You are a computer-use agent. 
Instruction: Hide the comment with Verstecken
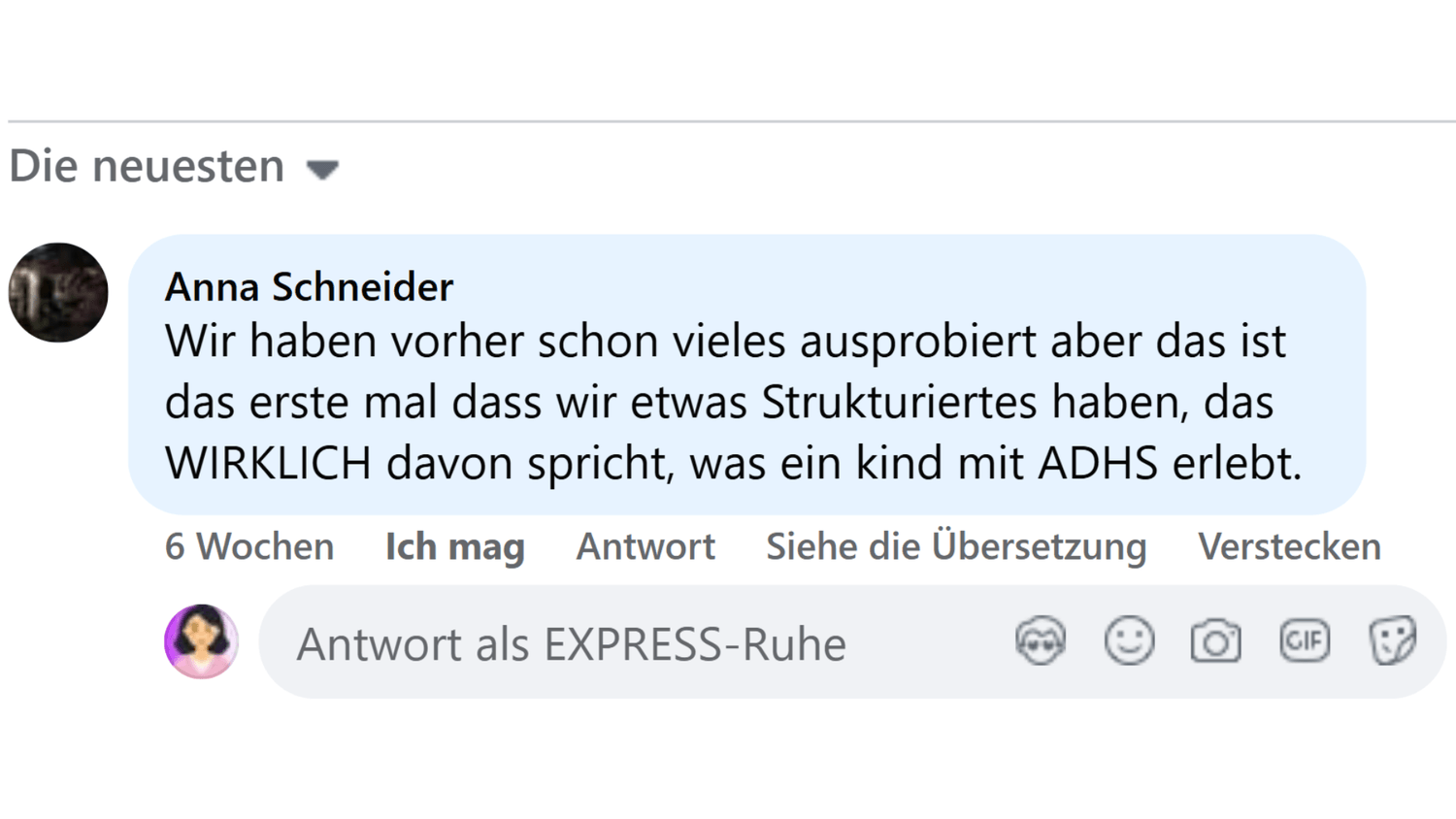[1288, 547]
